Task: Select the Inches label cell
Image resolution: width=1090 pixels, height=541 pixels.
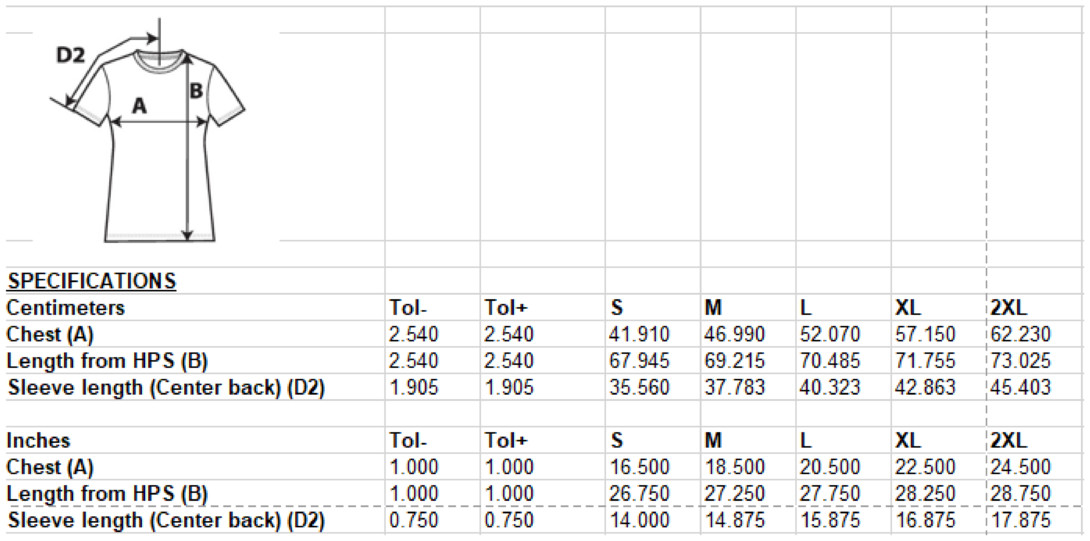Action: pyautogui.click(x=39, y=440)
